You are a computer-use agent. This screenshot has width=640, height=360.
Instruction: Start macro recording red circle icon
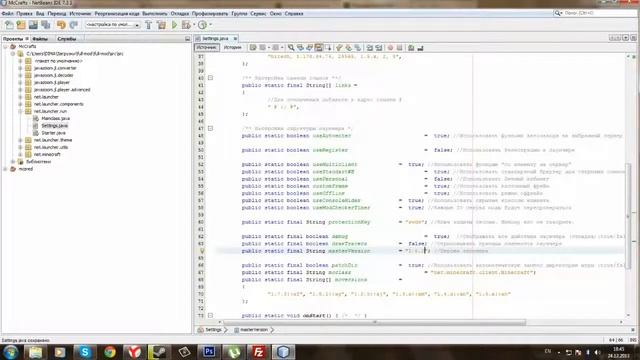coord(390,48)
